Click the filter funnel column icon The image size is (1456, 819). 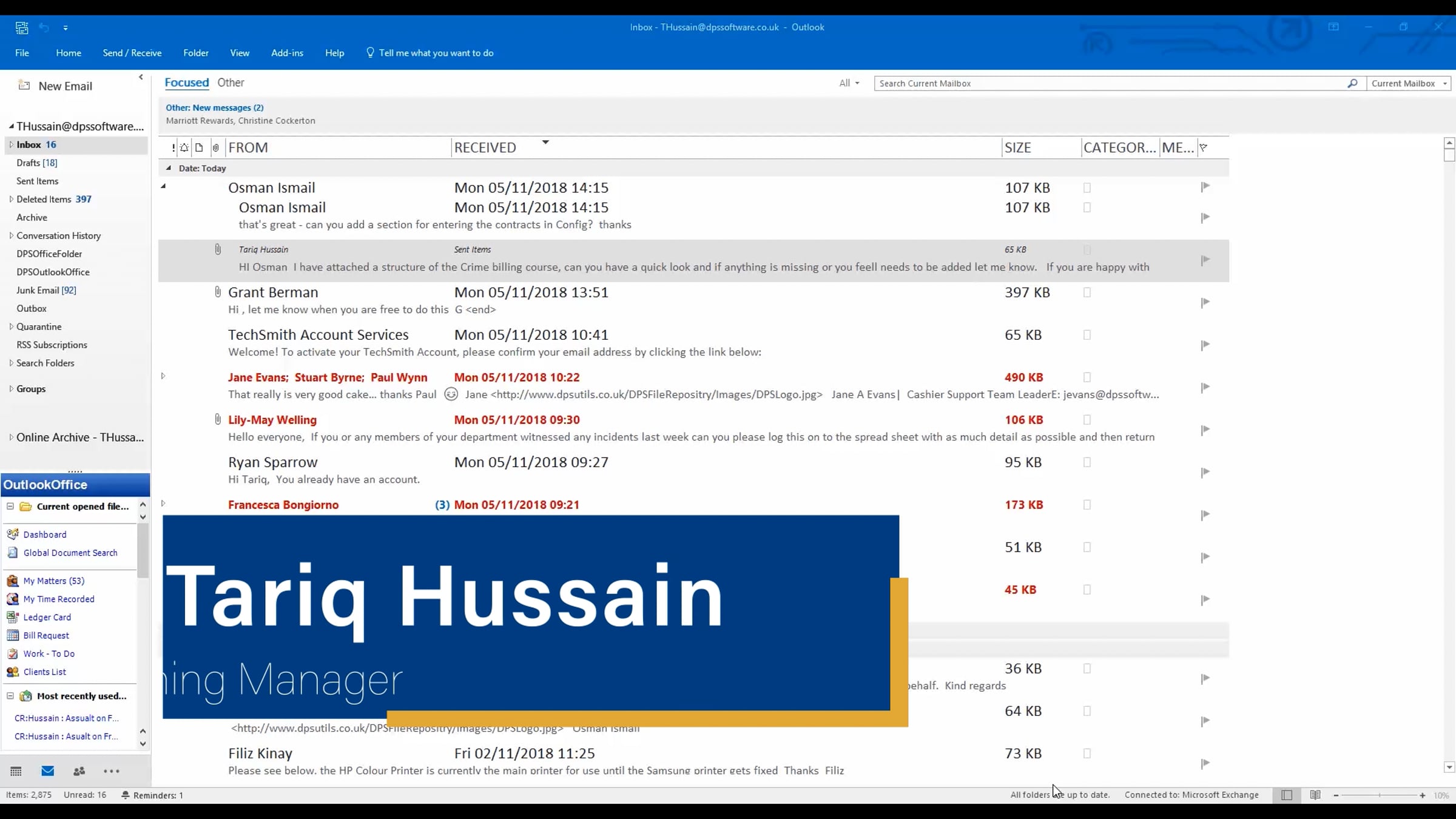(1204, 147)
